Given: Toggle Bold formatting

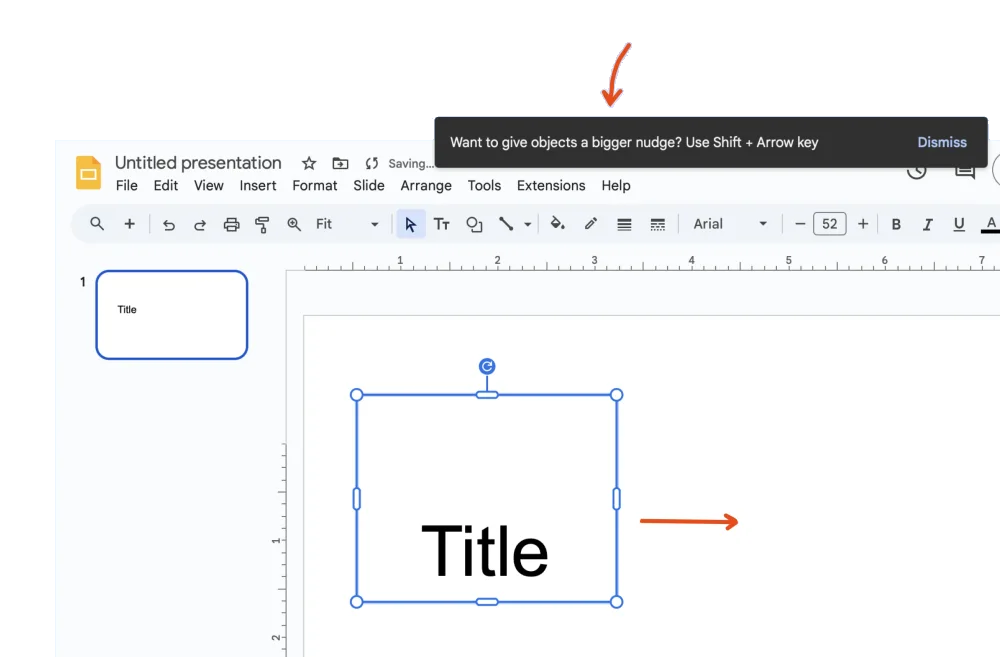Looking at the screenshot, I should pos(896,225).
